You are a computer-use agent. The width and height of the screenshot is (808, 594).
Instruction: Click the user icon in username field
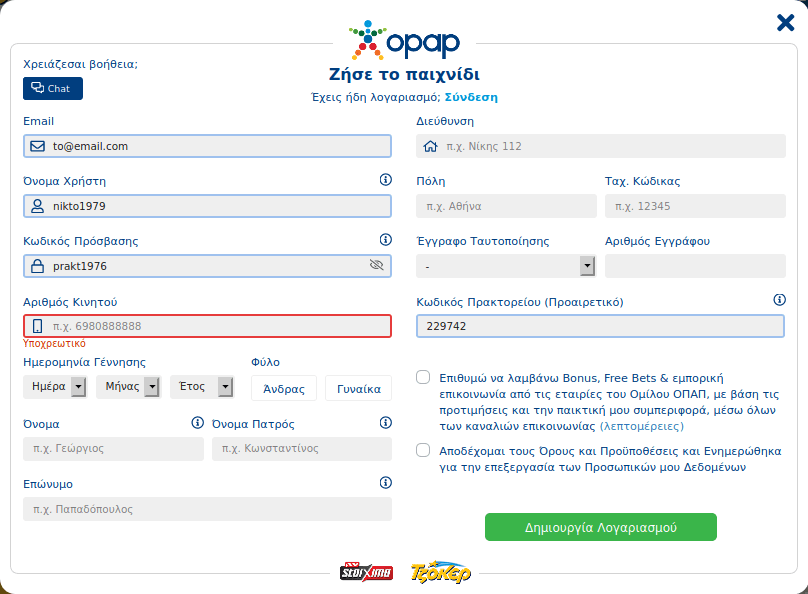(38, 206)
